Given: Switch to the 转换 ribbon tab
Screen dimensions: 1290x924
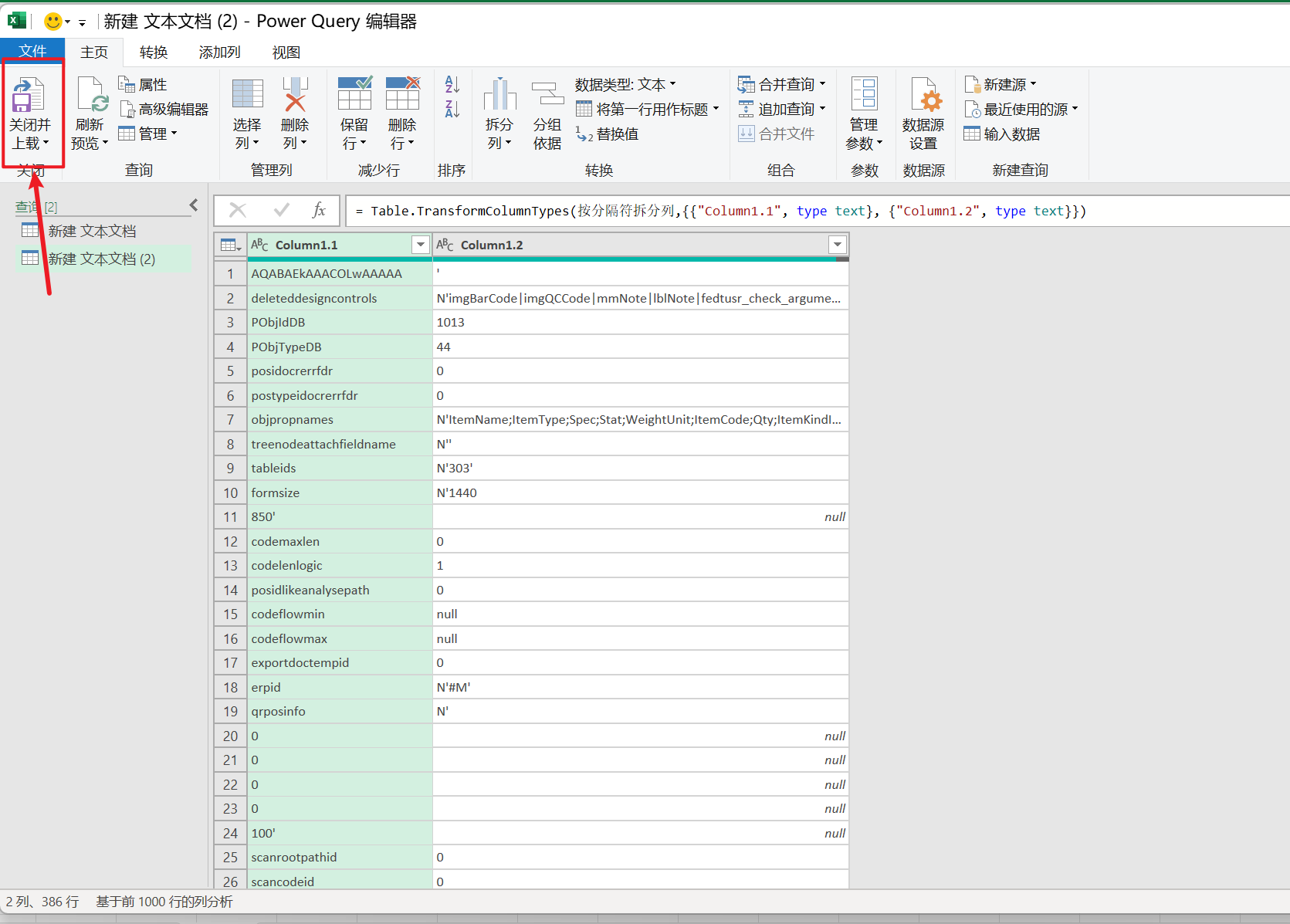Looking at the screenshot, I should 154,52.
